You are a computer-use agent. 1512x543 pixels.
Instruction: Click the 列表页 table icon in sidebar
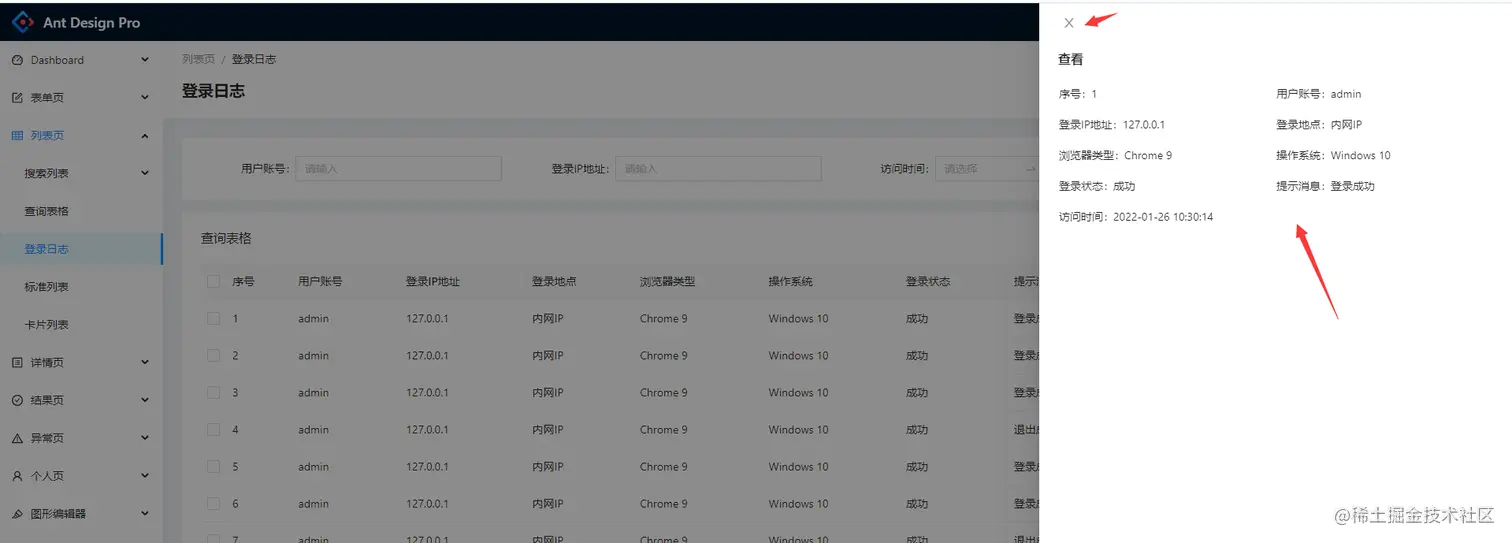point(17,135)
